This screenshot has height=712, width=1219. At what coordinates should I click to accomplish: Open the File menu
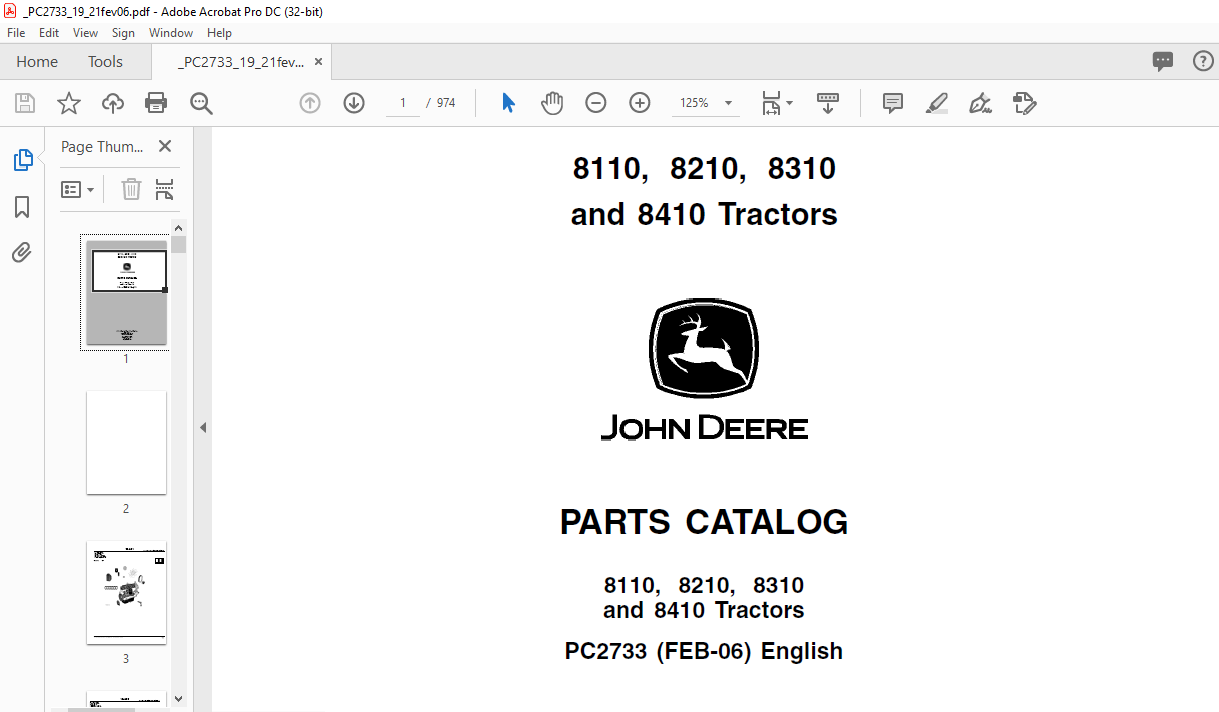point(16,33)
